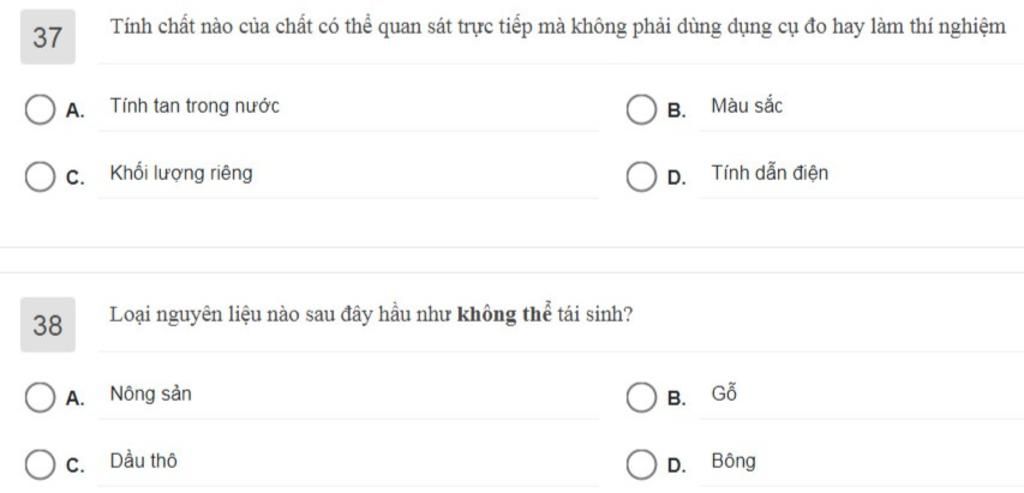Click the 'Khối lượng riêng' answer label
This screenshot has height=493, width=1024.
pyautogui.click(x=181, y=174)
